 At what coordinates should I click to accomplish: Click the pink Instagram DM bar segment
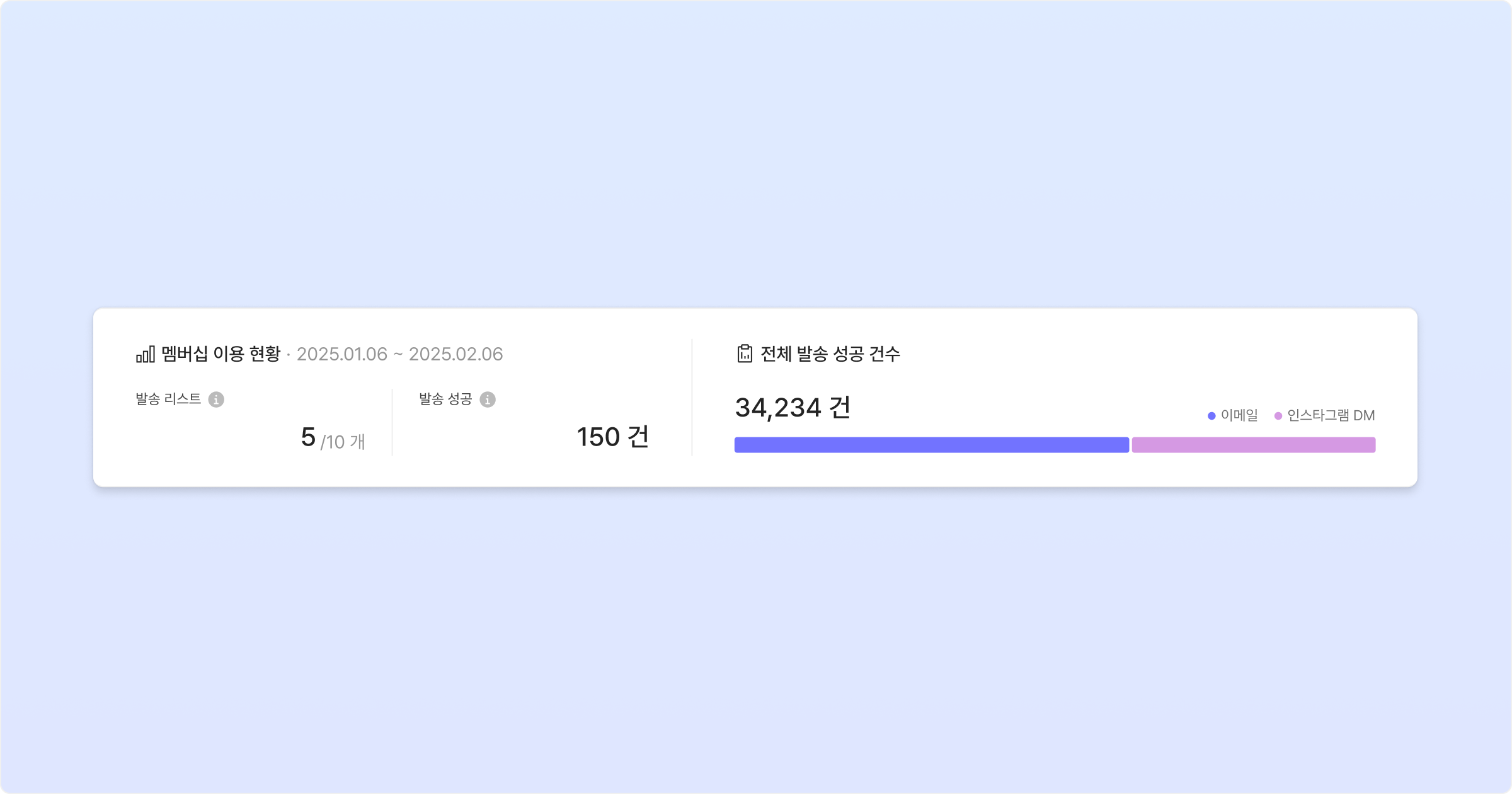pyautogui.click(x=1253, y=445)
